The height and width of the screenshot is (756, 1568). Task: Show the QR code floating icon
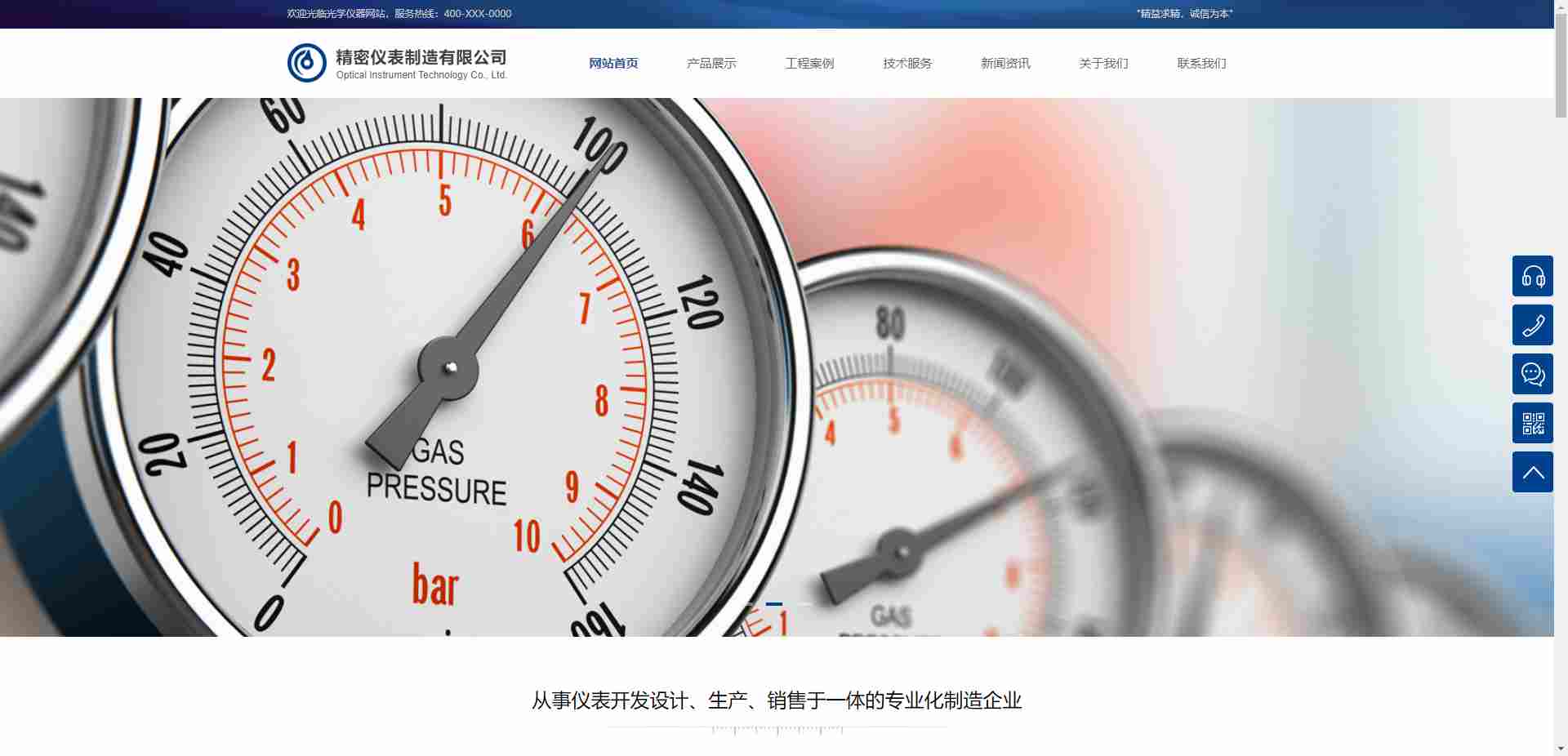point(1533,423)
